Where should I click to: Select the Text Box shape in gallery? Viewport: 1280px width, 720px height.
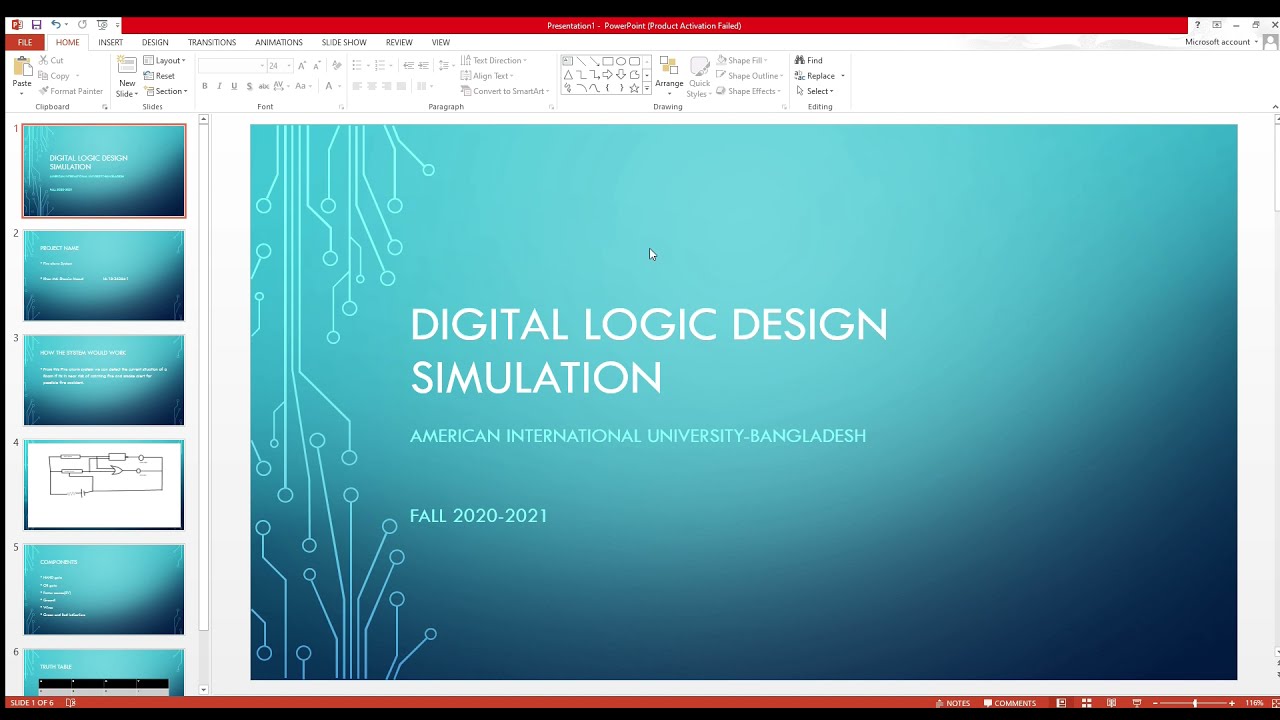coord(568,61)
